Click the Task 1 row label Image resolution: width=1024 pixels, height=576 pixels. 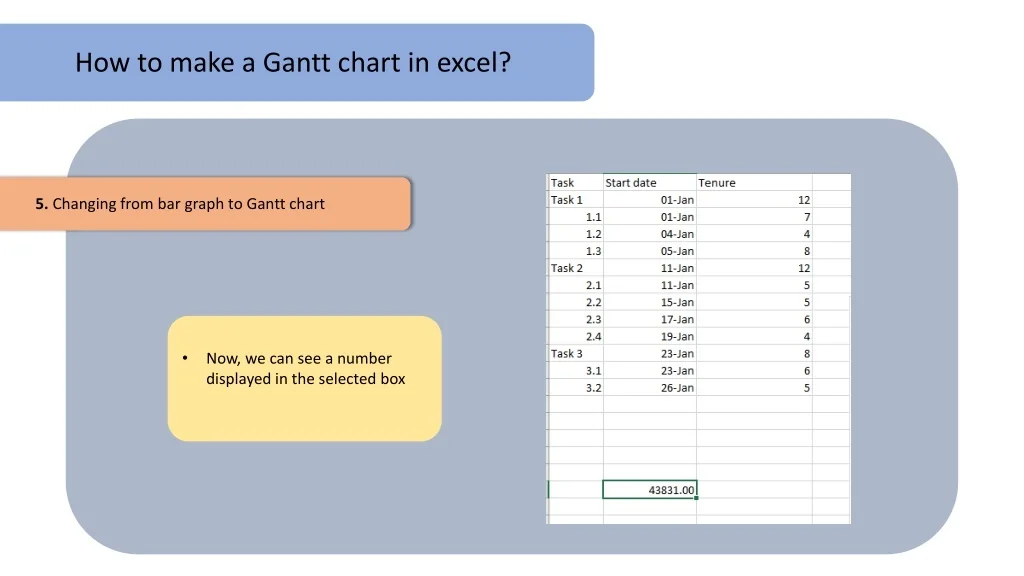(574, 200)
